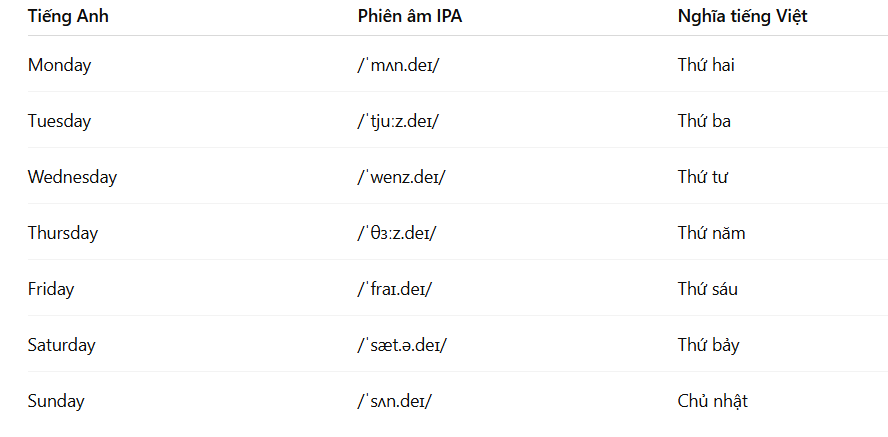This screenshot has height=437, width=888.
Task: Click the Wednesday cell
Action: 72,177
